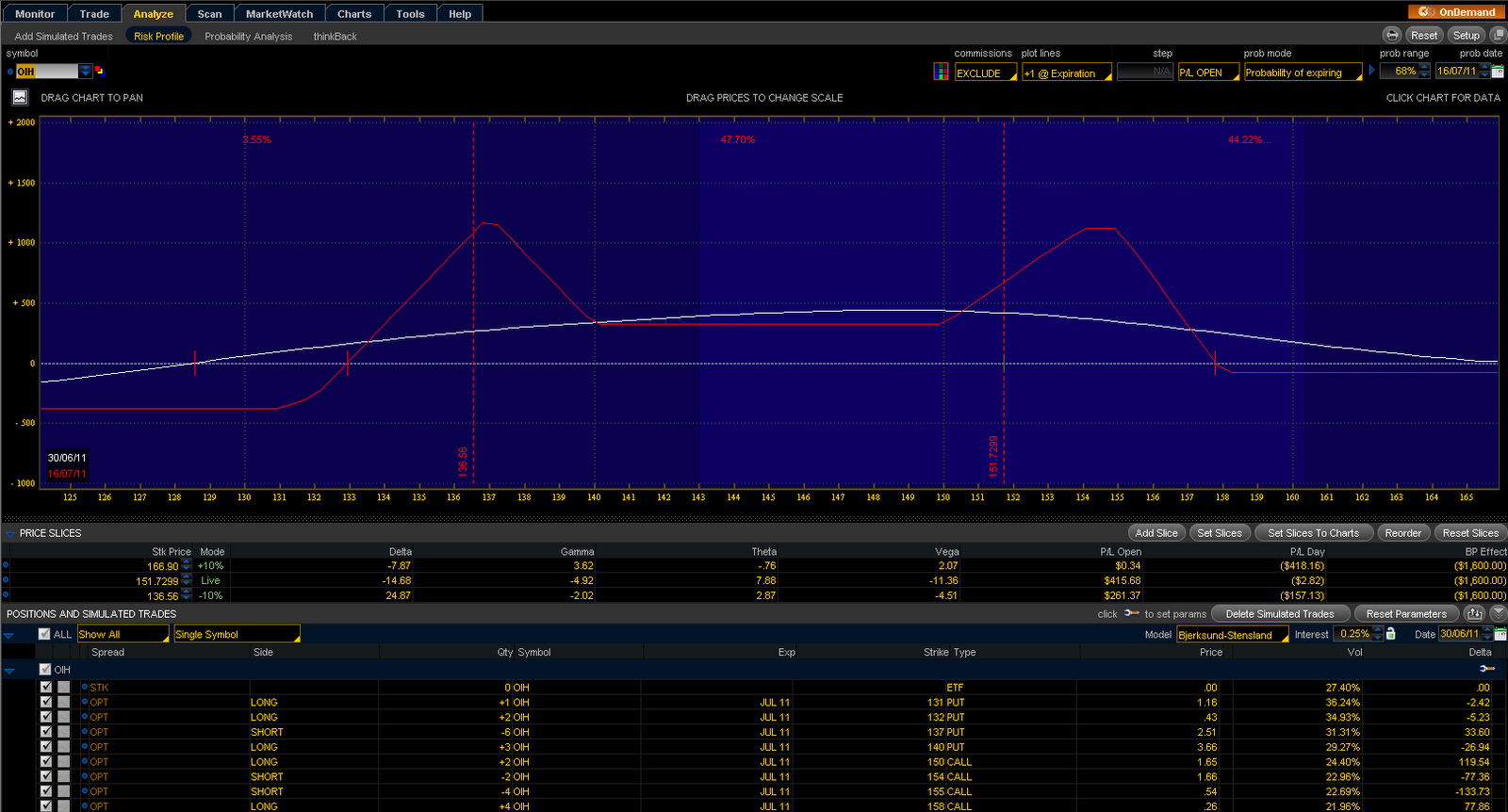1508x812 pixels.
Task: Uncheck the 155 CALL short position checkbox
Action: (45, 791)
